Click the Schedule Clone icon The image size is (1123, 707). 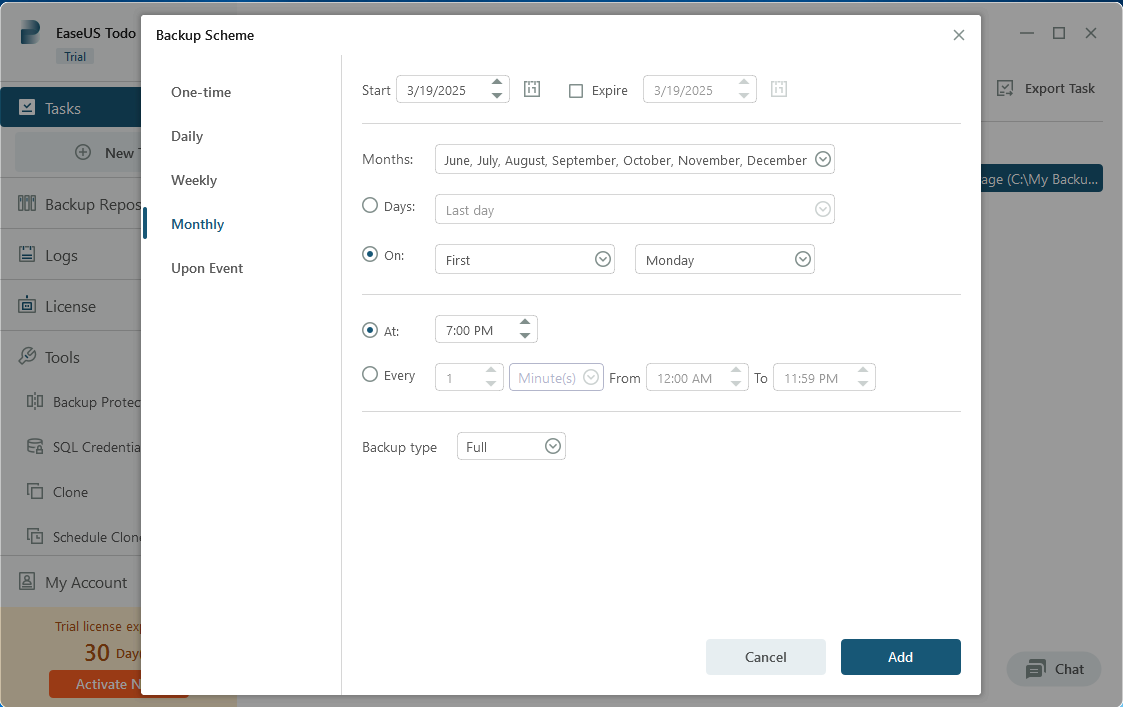tap(34, 536)
